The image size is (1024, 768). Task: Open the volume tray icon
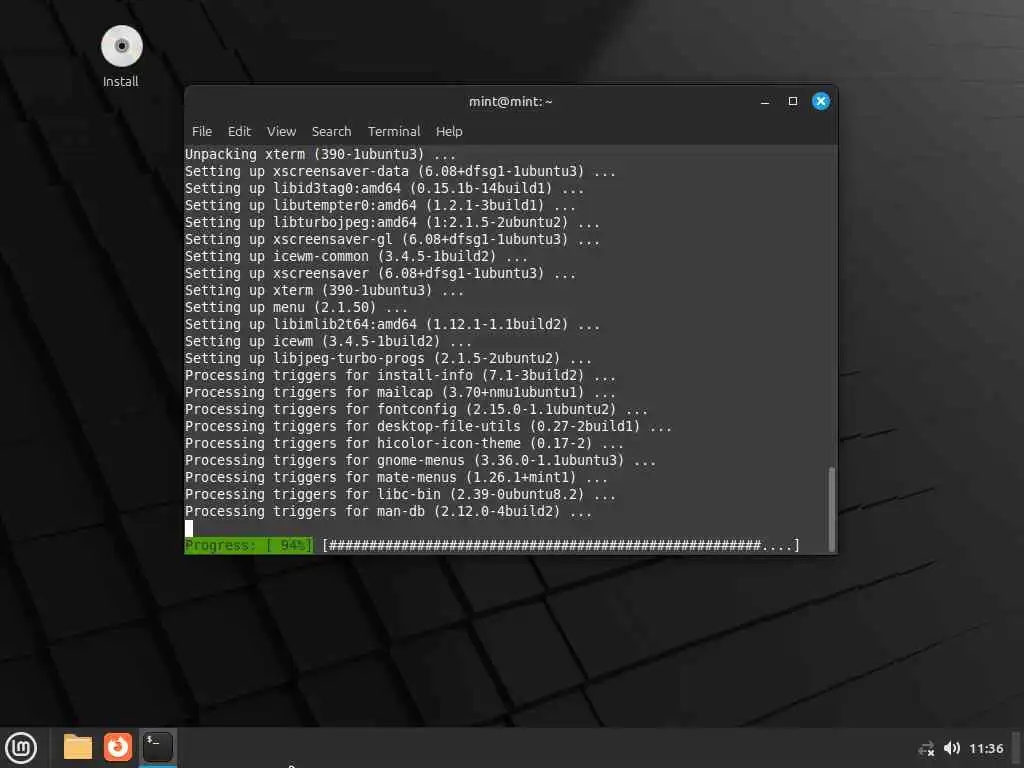point(952,748)
